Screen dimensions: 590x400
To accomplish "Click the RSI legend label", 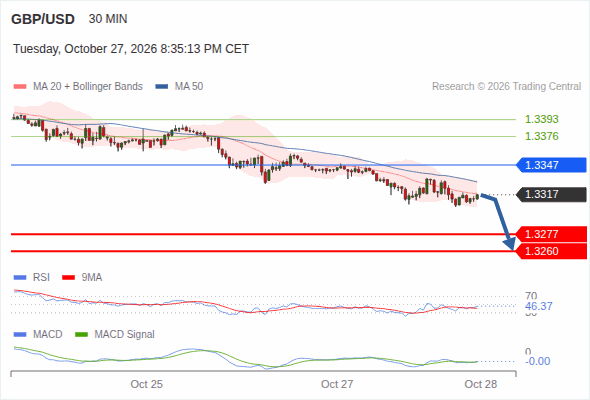I will pyautogui.click(x=41, y=278).
